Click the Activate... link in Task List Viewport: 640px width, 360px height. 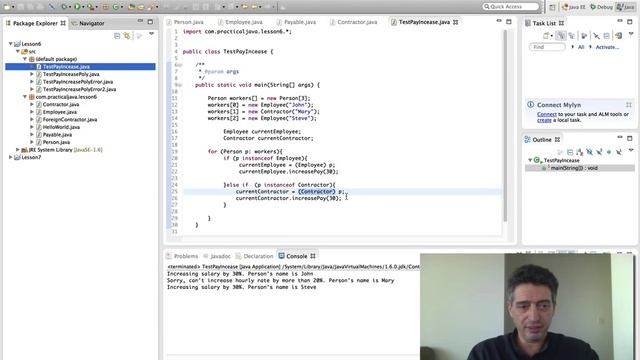(x=607, y=47)
